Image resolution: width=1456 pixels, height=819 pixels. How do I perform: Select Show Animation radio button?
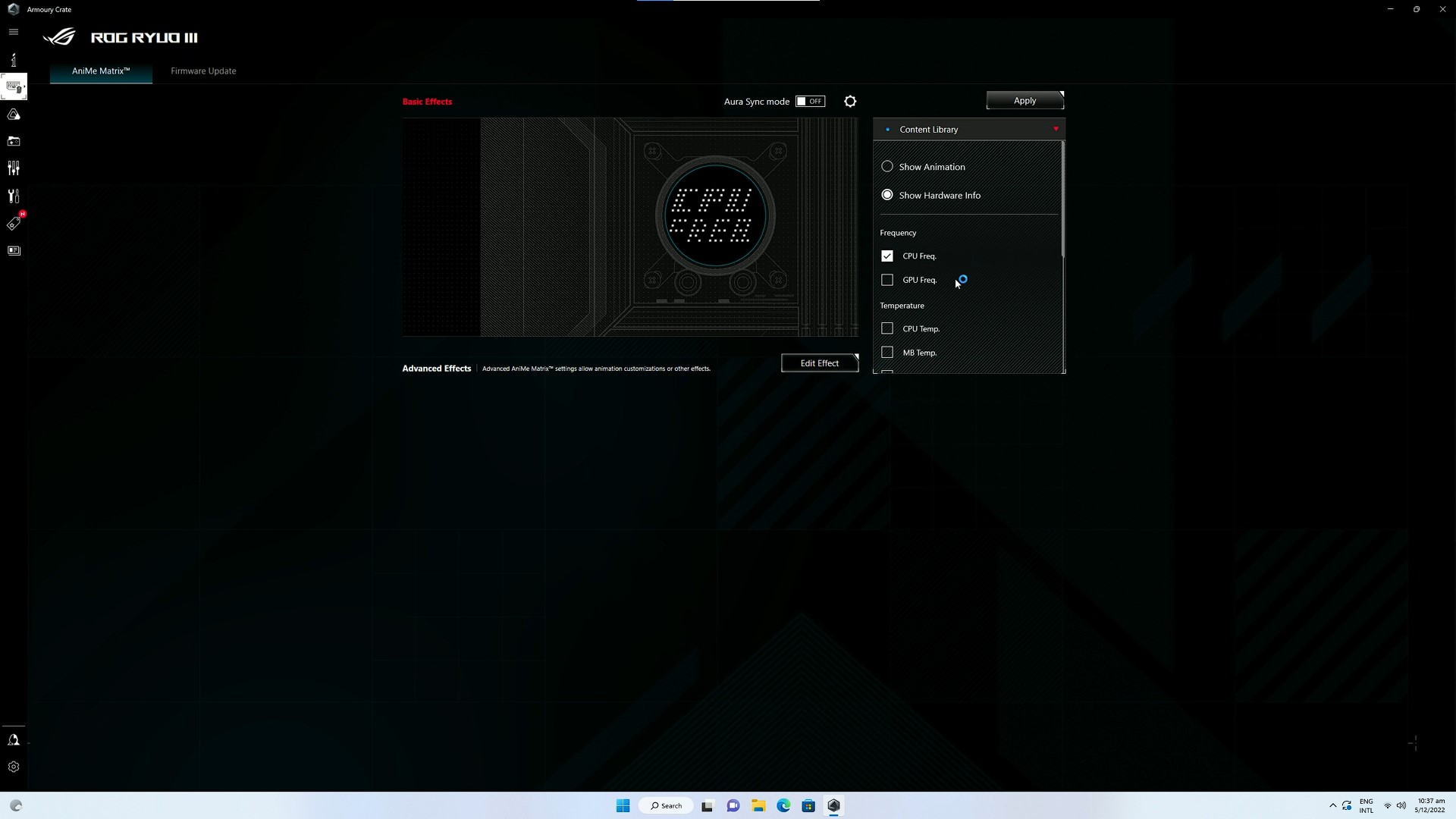[886, 166]
